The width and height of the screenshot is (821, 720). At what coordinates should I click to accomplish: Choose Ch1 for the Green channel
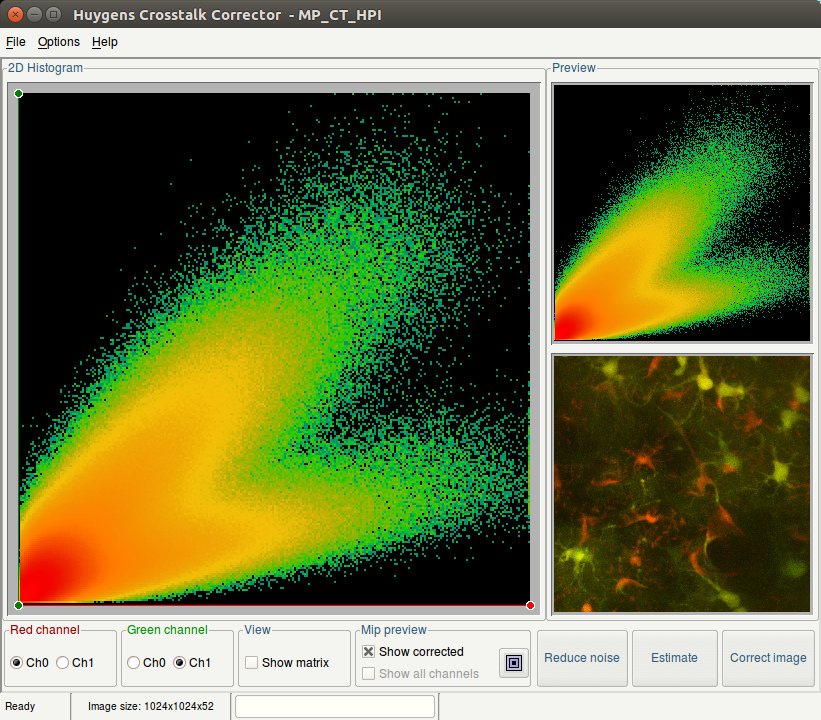[x=180, y=662]
